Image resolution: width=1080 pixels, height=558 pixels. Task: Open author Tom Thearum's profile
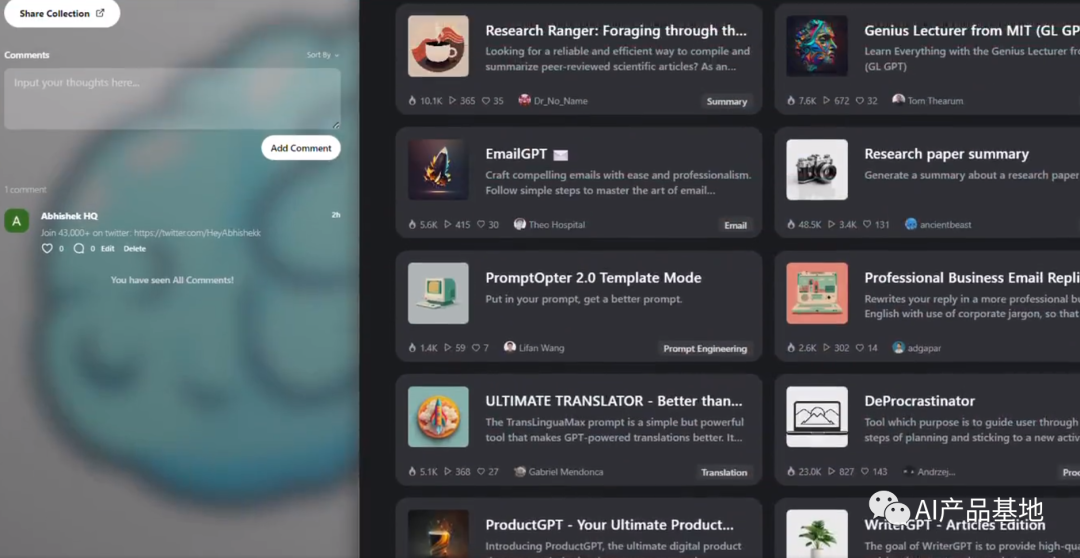coord(928,101)
